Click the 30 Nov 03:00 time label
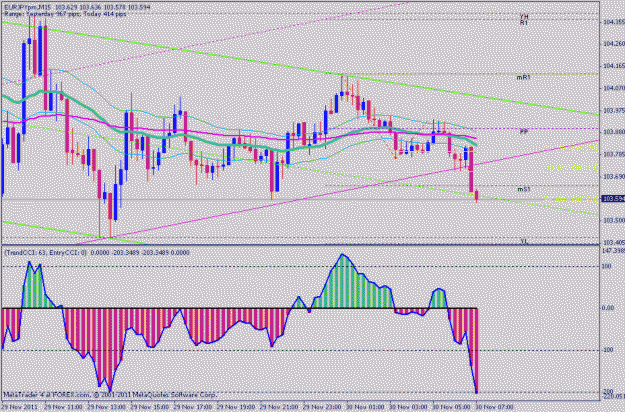The width and height of the screenshot is (625, 412). [x=409, y=408]
